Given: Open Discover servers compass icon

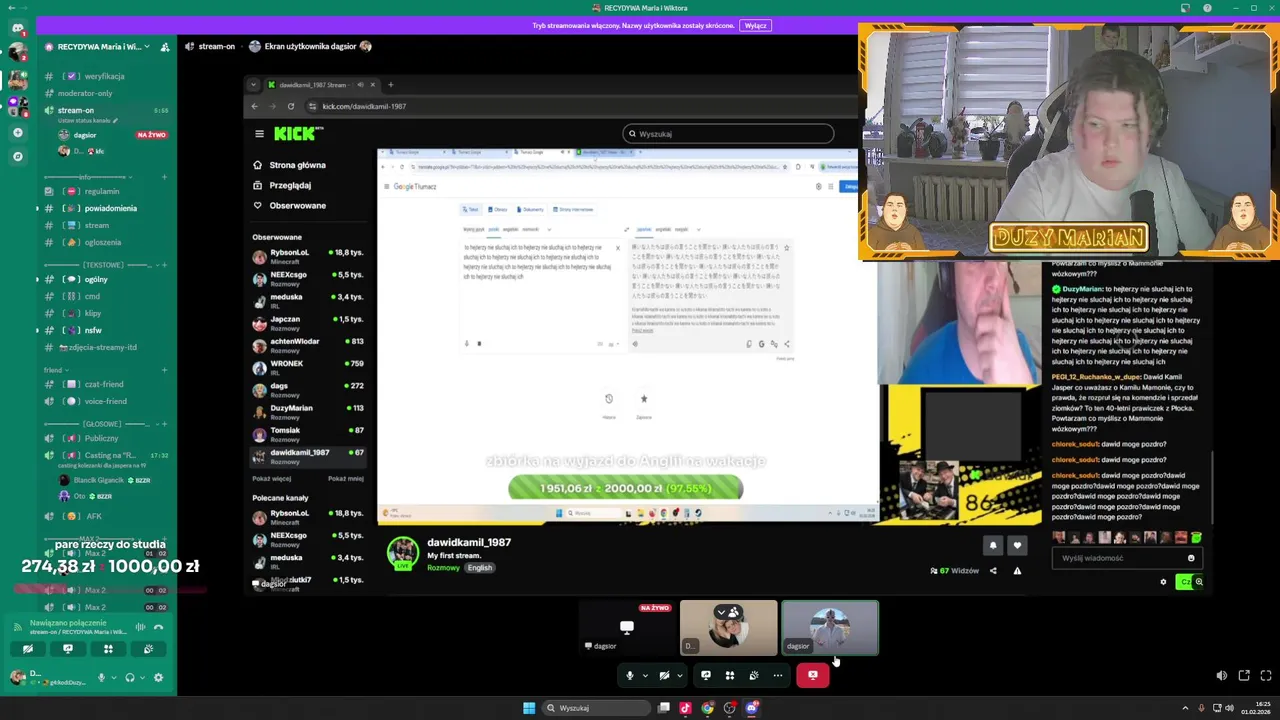Looking at the screenshot, I should [17, 156].
